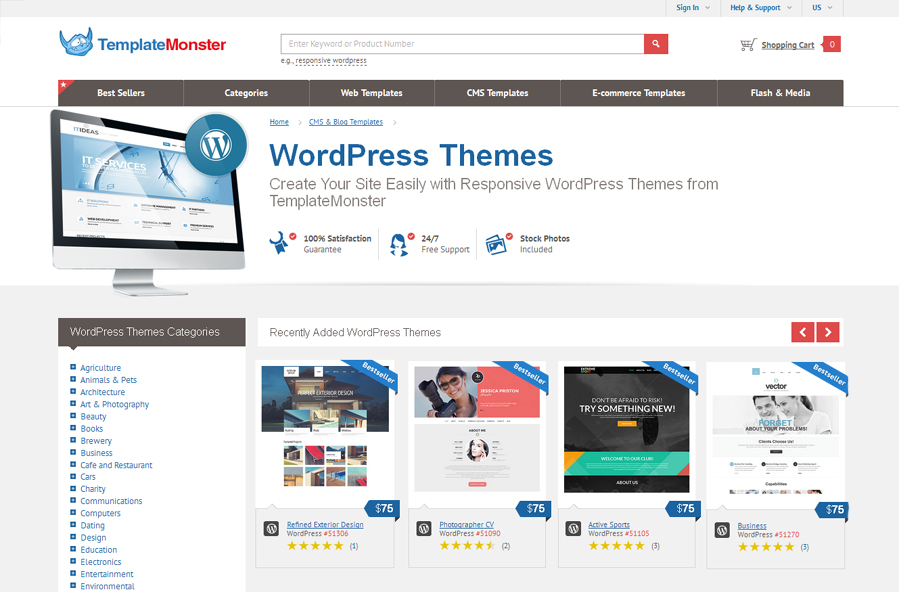899x592 pixels.
Task: Click the 'responsive wordpress' example link
Action: click(x=331, y=61)
